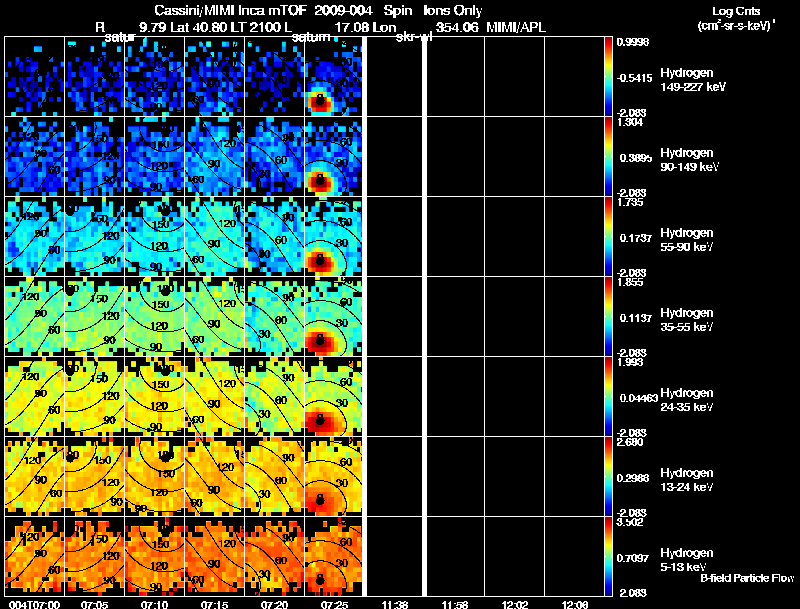This screenshot has width=800, height=609.
Task: Click the 'Hydrogen 13-24 keV' label
Action: [x=687, y=480]
